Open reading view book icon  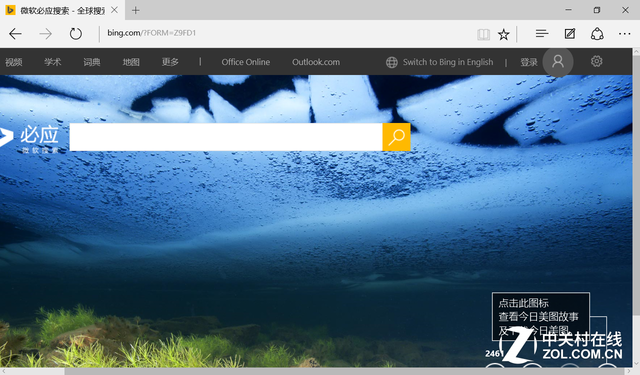pos(484,34)
